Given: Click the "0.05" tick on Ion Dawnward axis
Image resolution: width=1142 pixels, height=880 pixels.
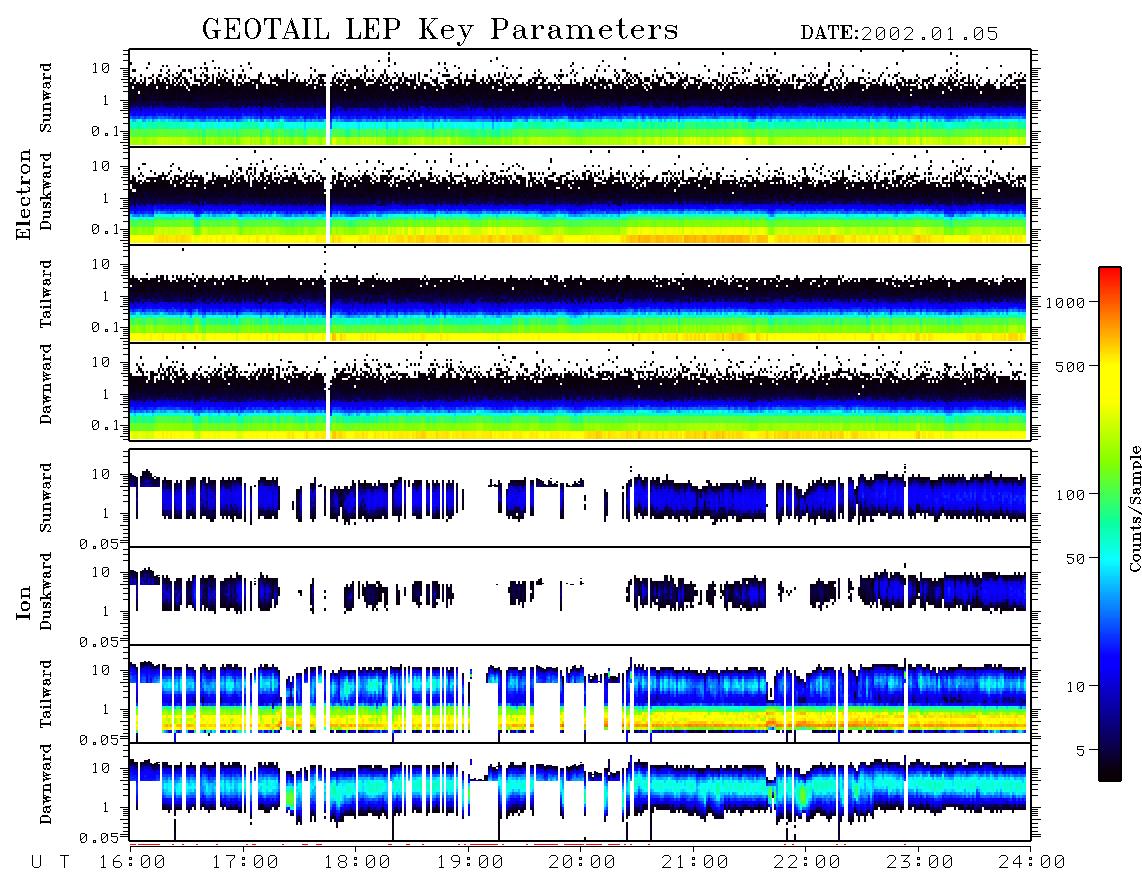Looking at the screenshot, I should [98, 838].
